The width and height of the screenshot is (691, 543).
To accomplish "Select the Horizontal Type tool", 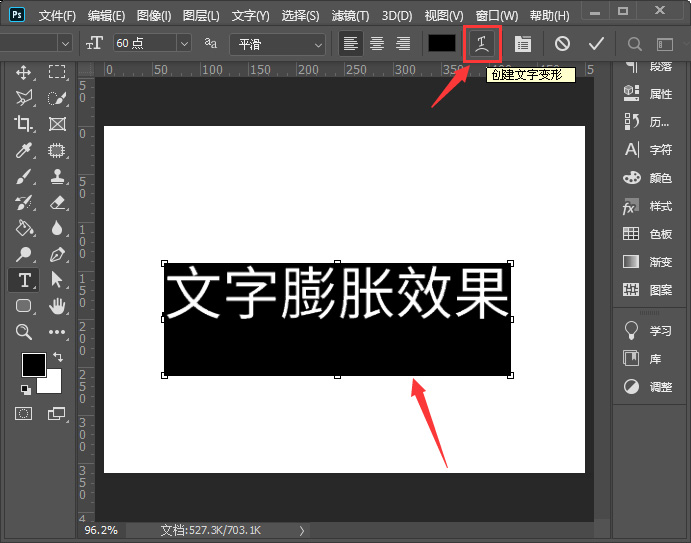I will click(24, 280).
